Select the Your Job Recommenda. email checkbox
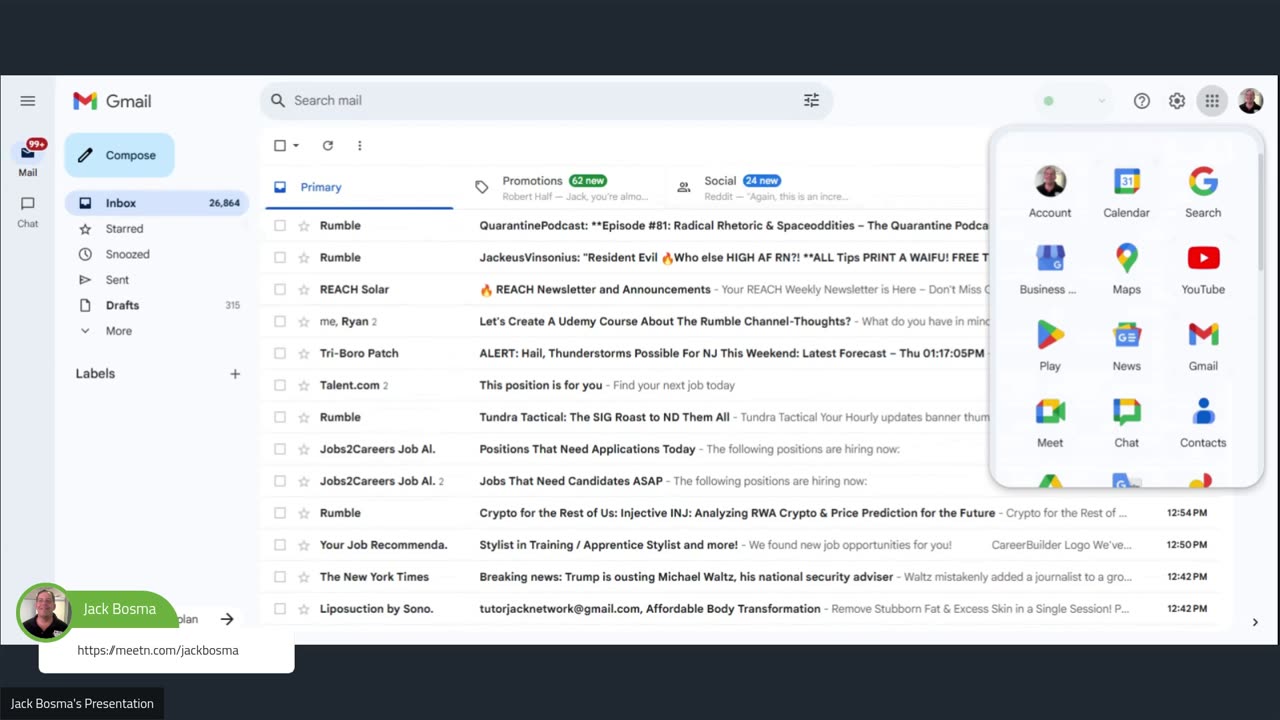Viewport: 1280px width, 720px height. [x=280, y=545]
